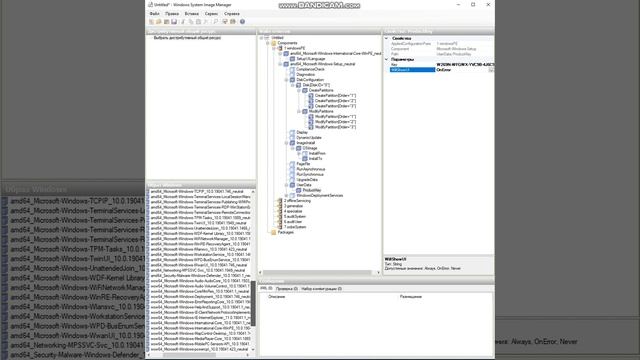The height and width of the screenshot is (360, 640).
Task: Select the 1 windowsPE pass node
Action: 294,48
